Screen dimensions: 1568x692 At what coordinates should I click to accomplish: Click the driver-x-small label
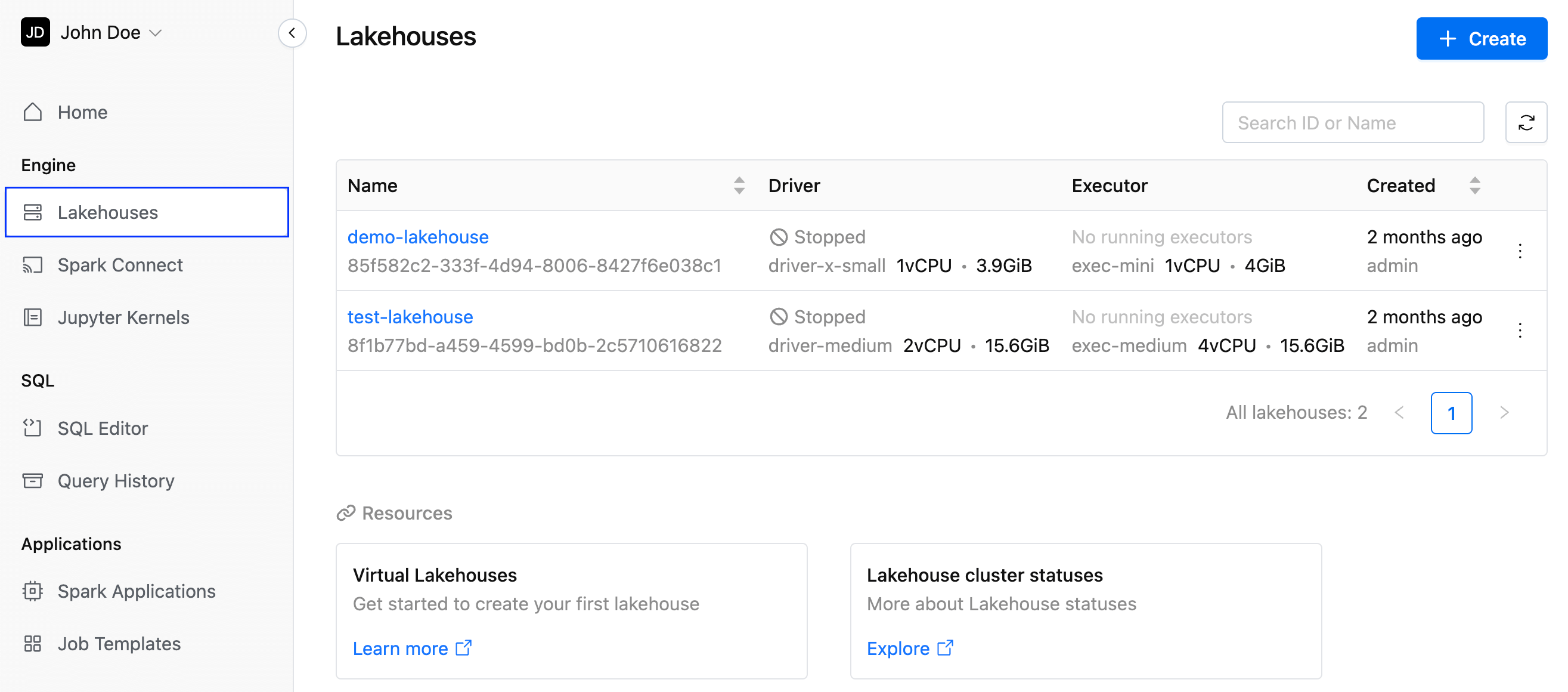[x=826, y=265]
